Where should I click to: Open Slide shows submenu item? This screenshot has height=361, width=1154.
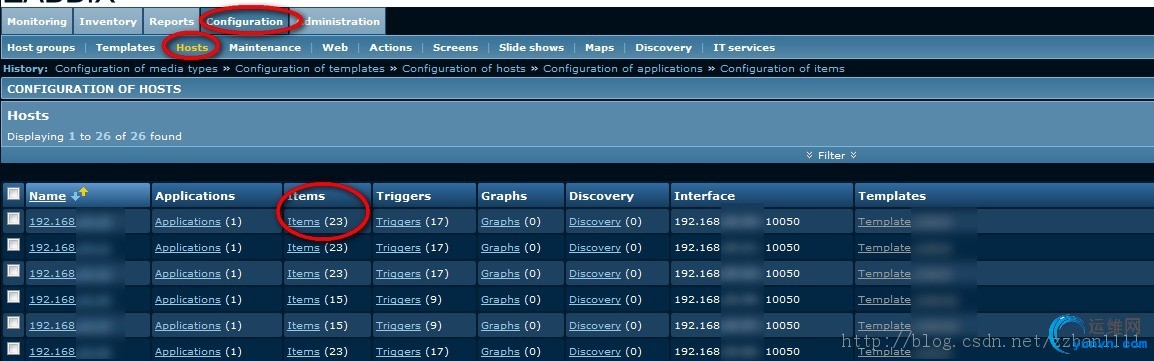(x=531, y=47)
